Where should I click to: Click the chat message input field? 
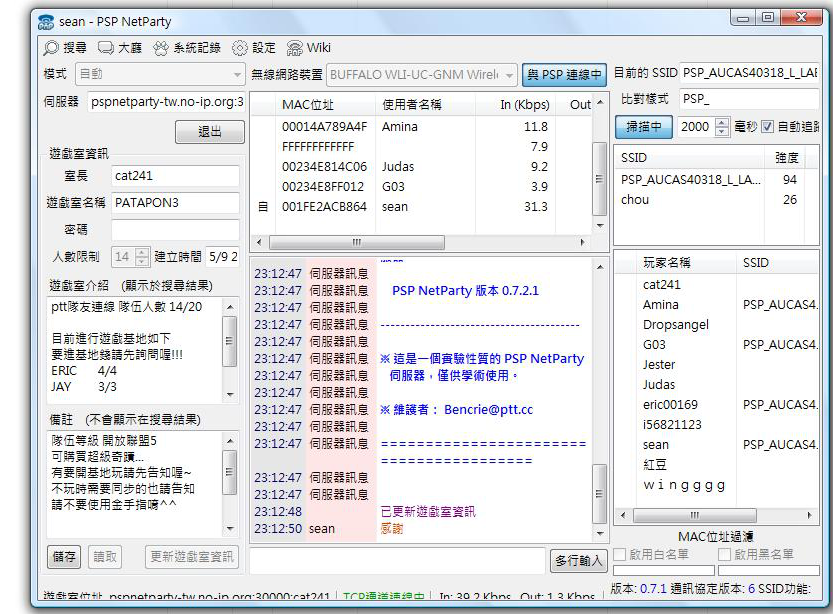(398, 560)
